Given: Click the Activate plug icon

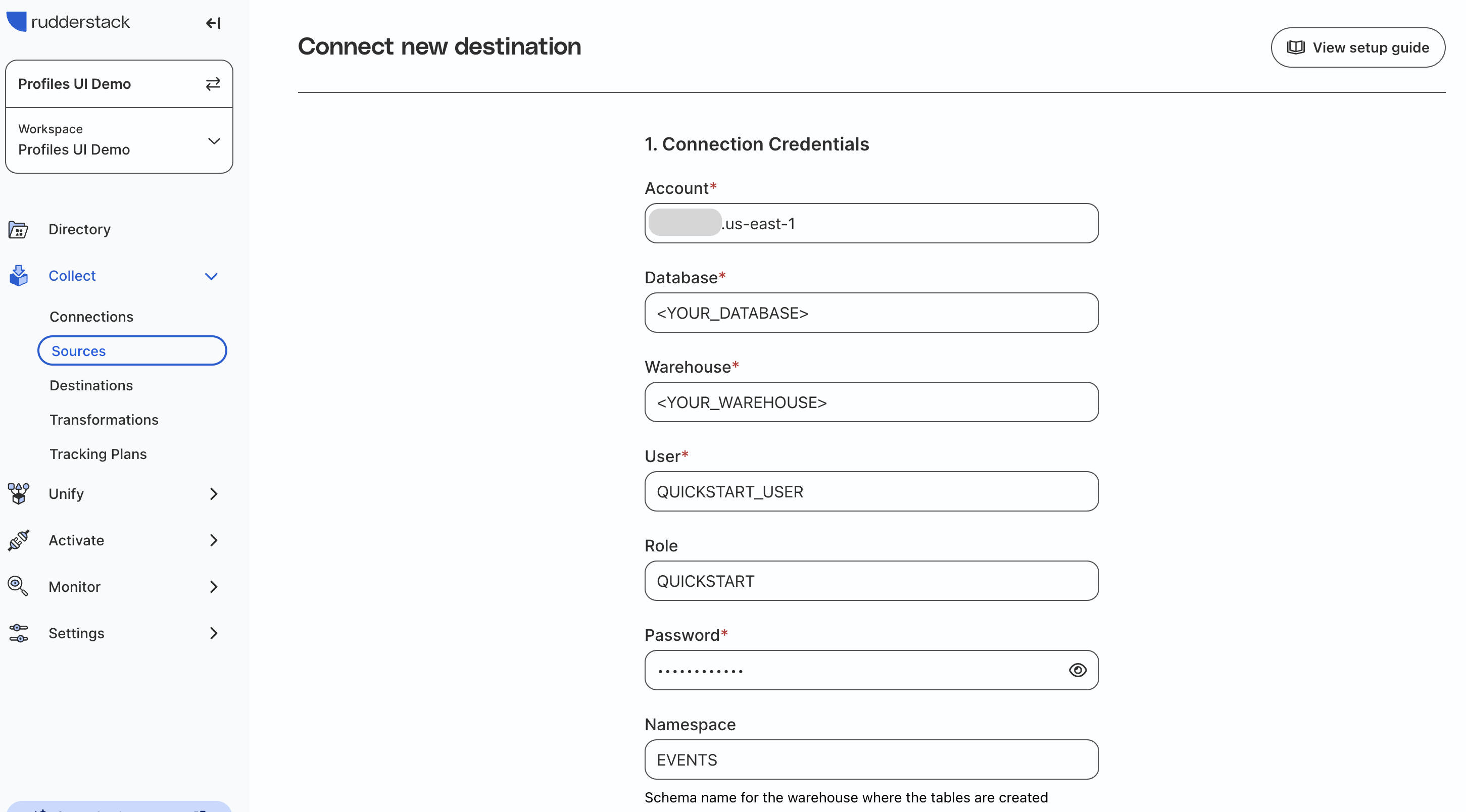Looking at the screenshot, I should [18, 540].
